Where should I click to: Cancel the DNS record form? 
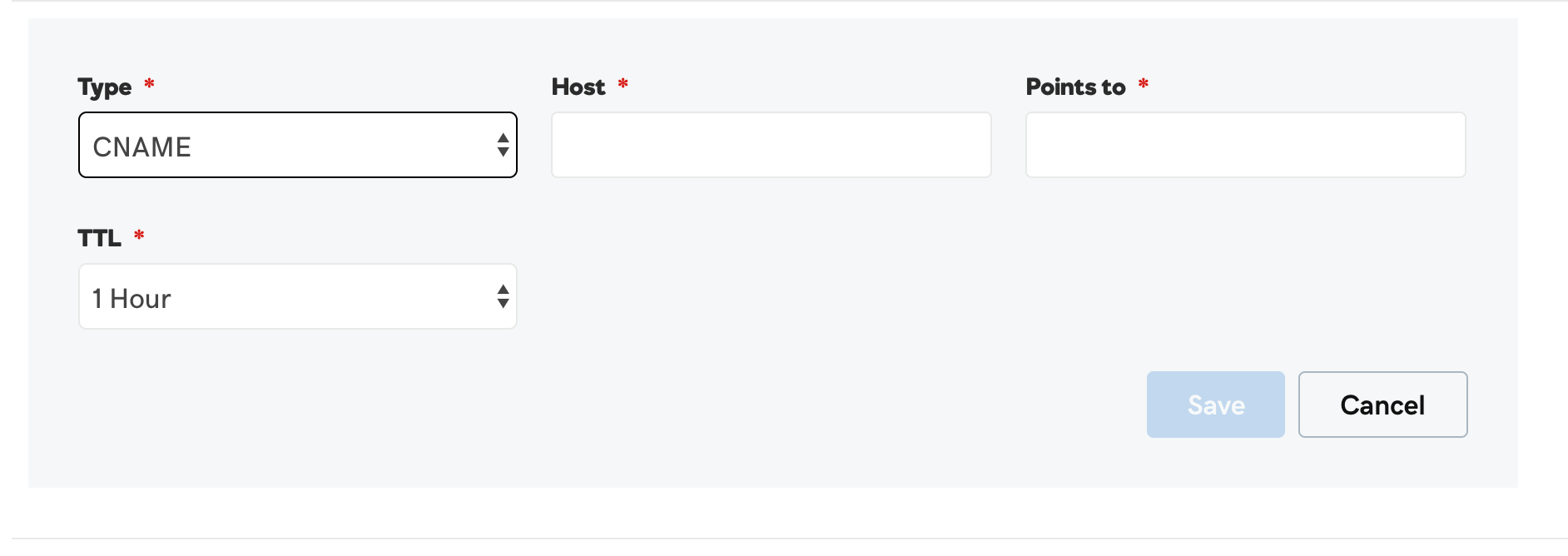(1383, 405)
